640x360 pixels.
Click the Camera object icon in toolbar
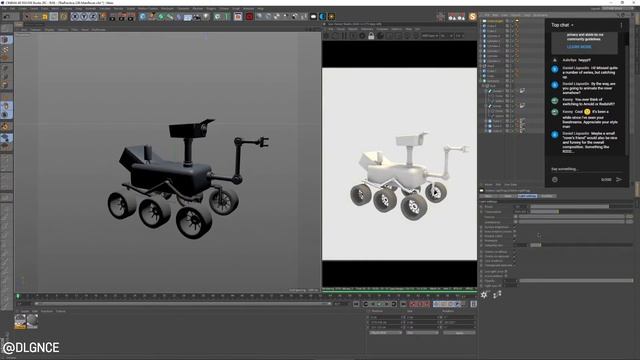(197, 17)
